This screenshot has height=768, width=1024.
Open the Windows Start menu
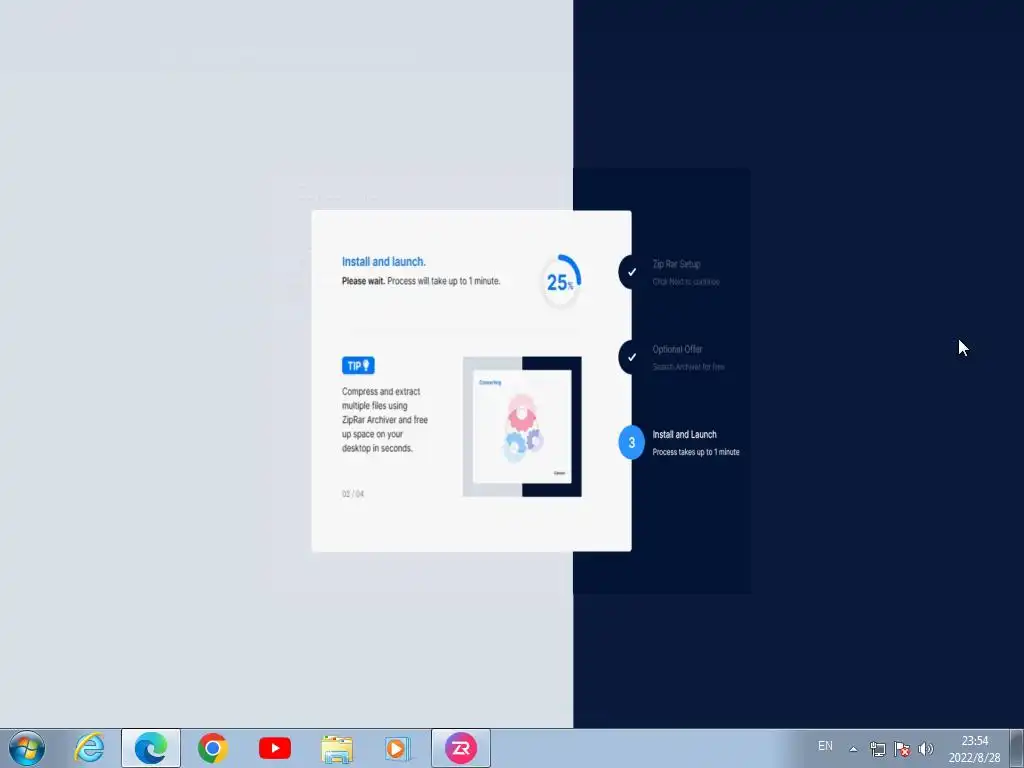point(27,748)
